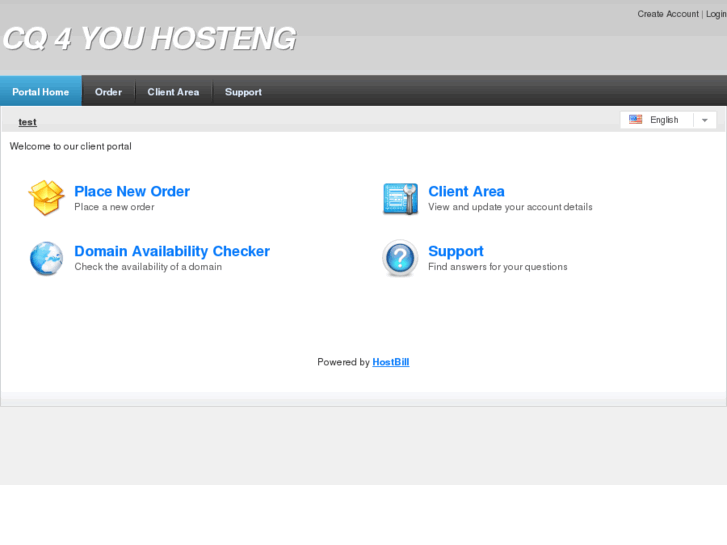Click the Place New Order box icon

coord(46,198)
